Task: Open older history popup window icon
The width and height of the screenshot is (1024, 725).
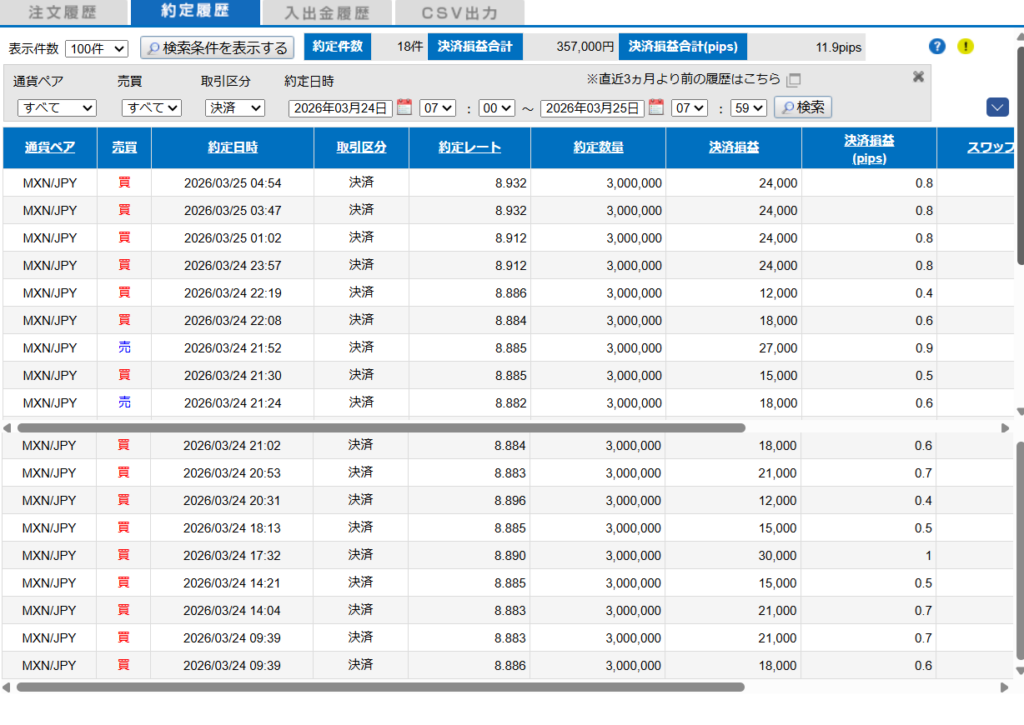Action: [793, 80]
